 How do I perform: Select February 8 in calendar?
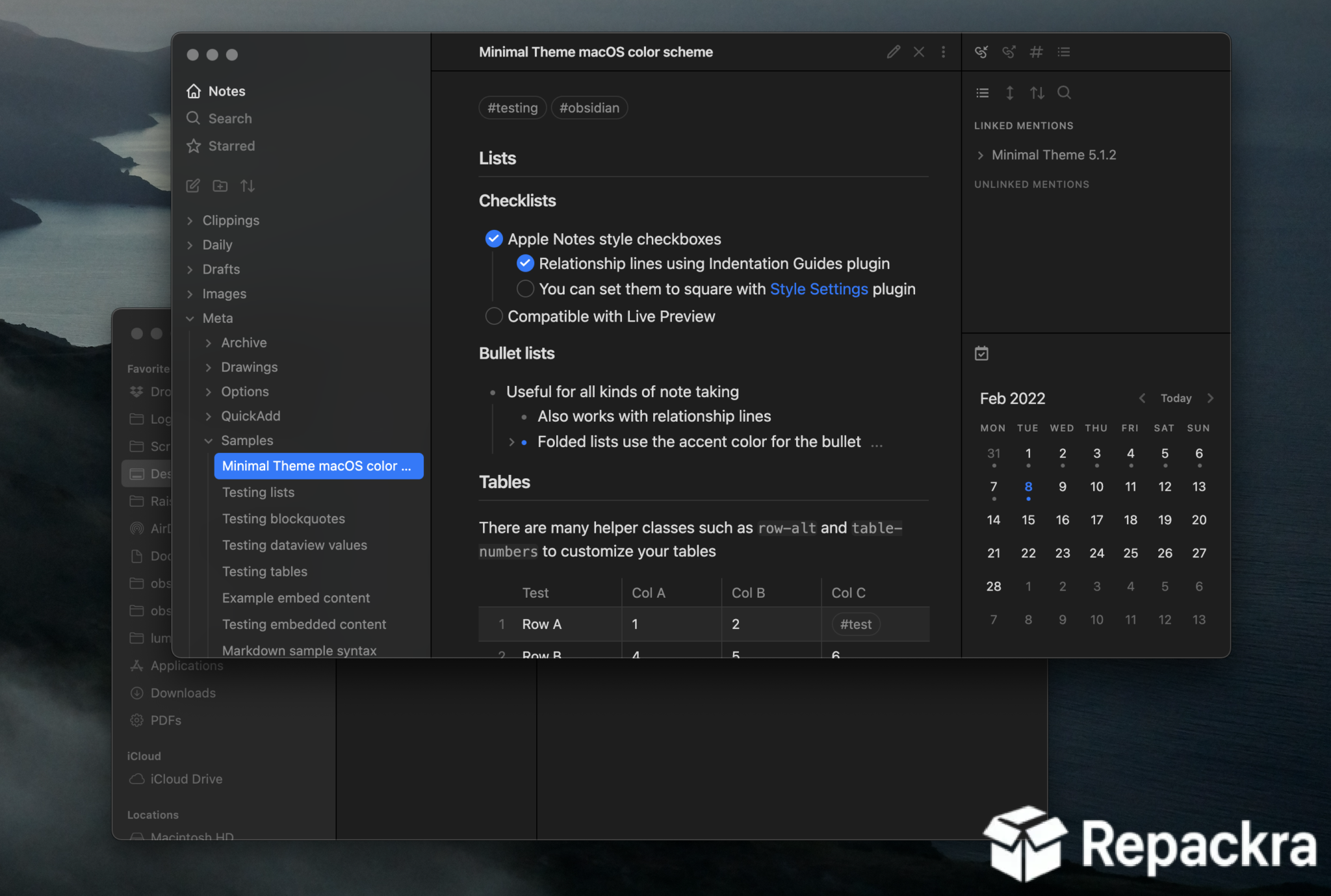click(x=1028, y=487)
